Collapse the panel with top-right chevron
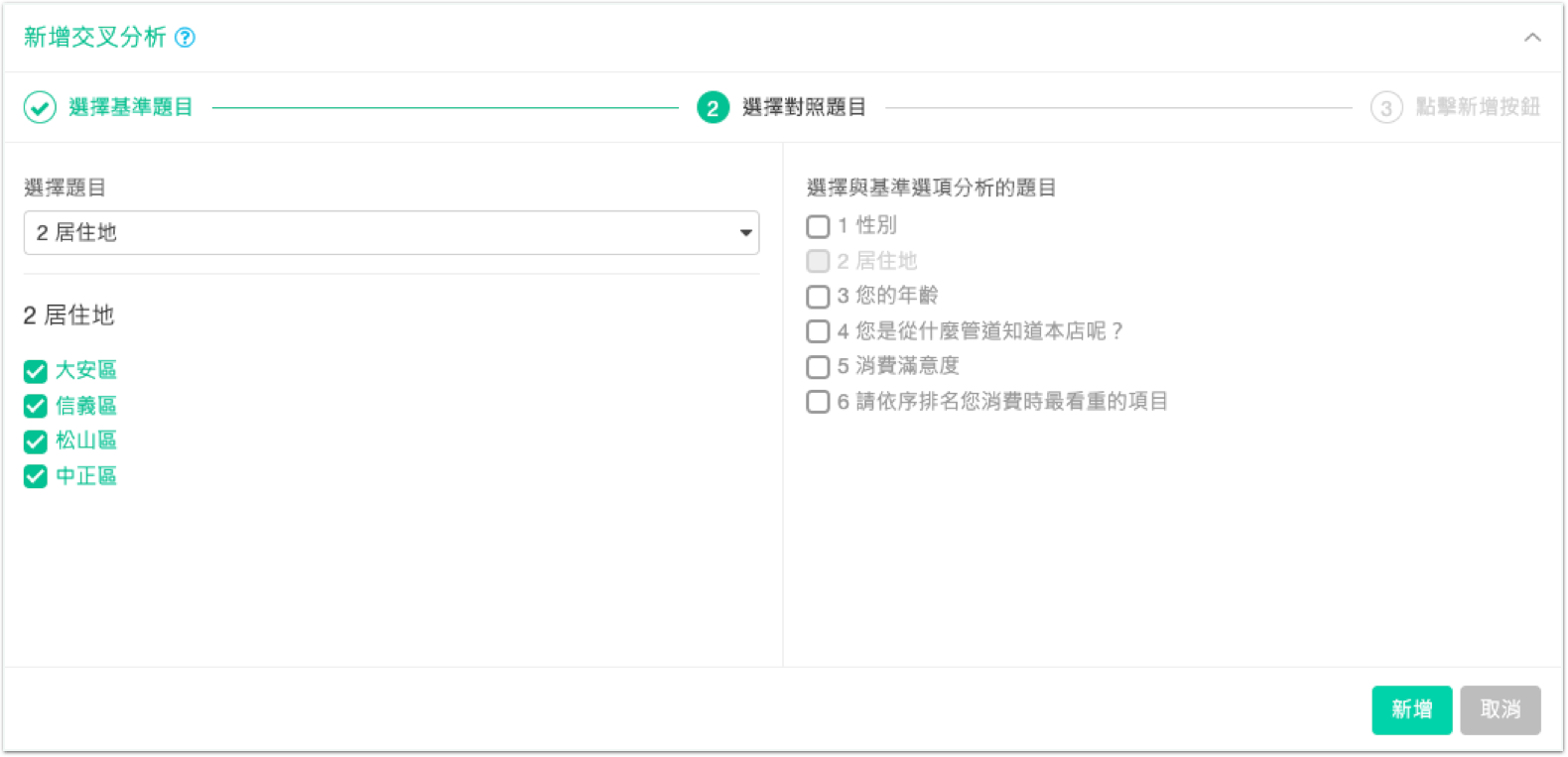Image resolution: width=1568 pixels, height=757 pixels. coord(1532,38)
